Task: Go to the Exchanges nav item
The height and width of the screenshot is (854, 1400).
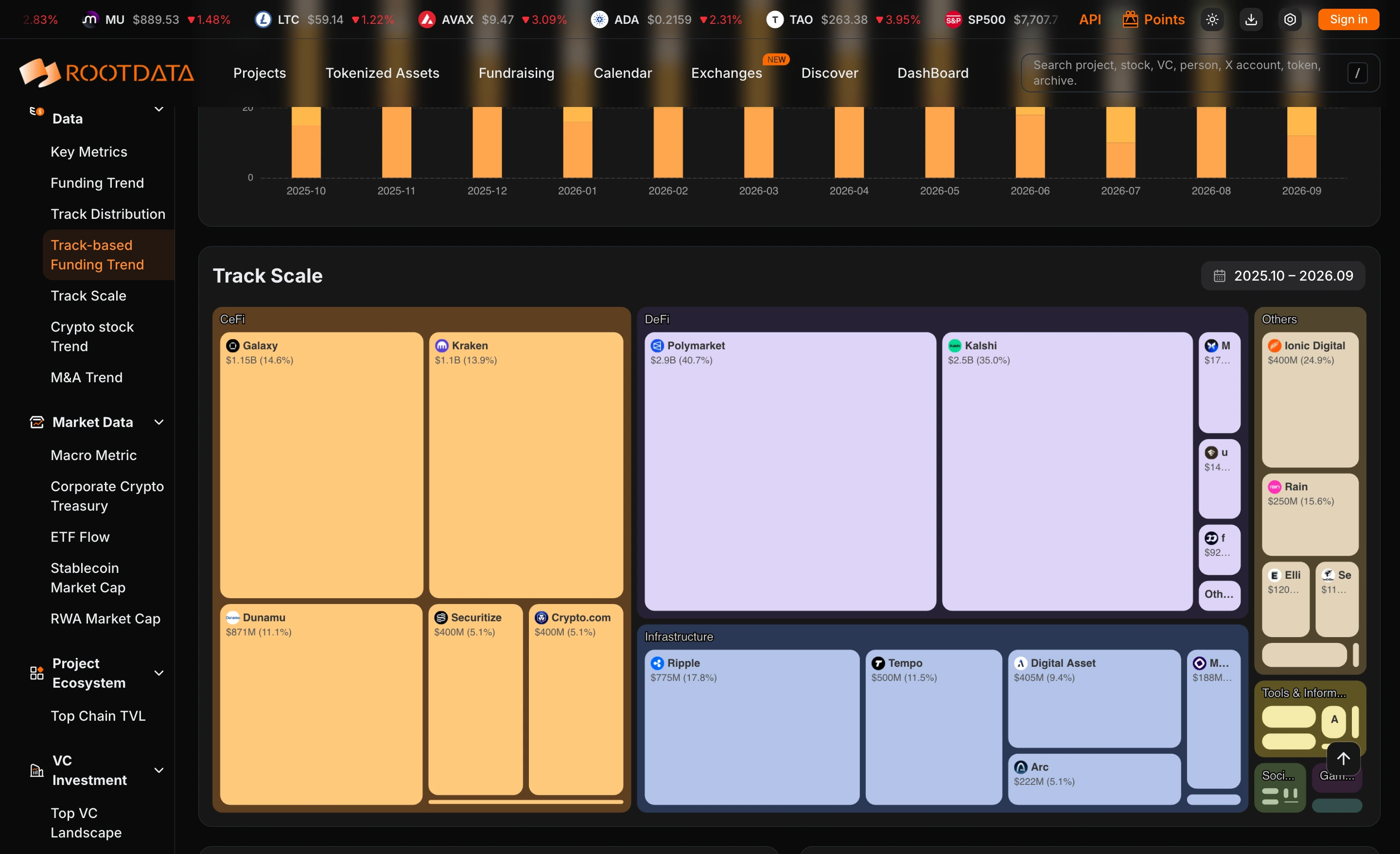Action: click(x=726, y=73)
